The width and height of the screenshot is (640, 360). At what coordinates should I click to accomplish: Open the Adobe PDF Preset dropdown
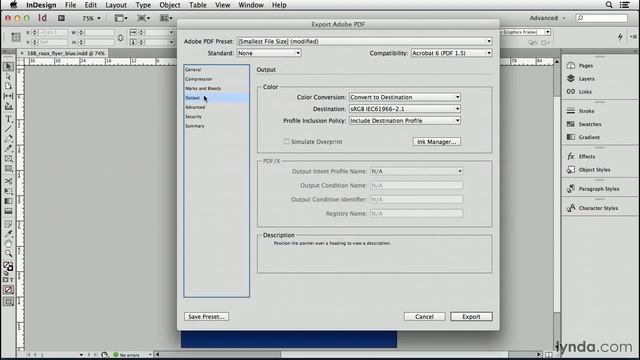point(364,41)
